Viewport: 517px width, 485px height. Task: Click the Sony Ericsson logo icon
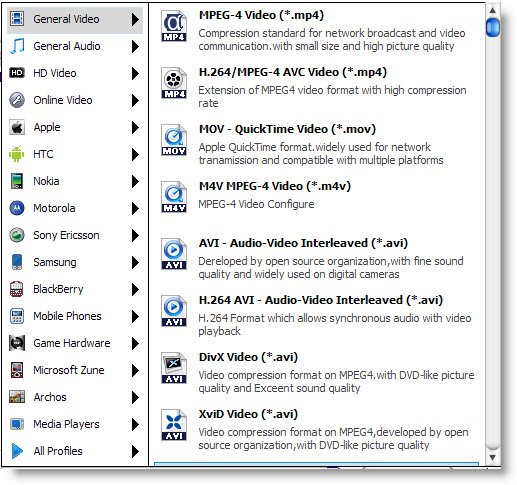(x=17, y=235)
